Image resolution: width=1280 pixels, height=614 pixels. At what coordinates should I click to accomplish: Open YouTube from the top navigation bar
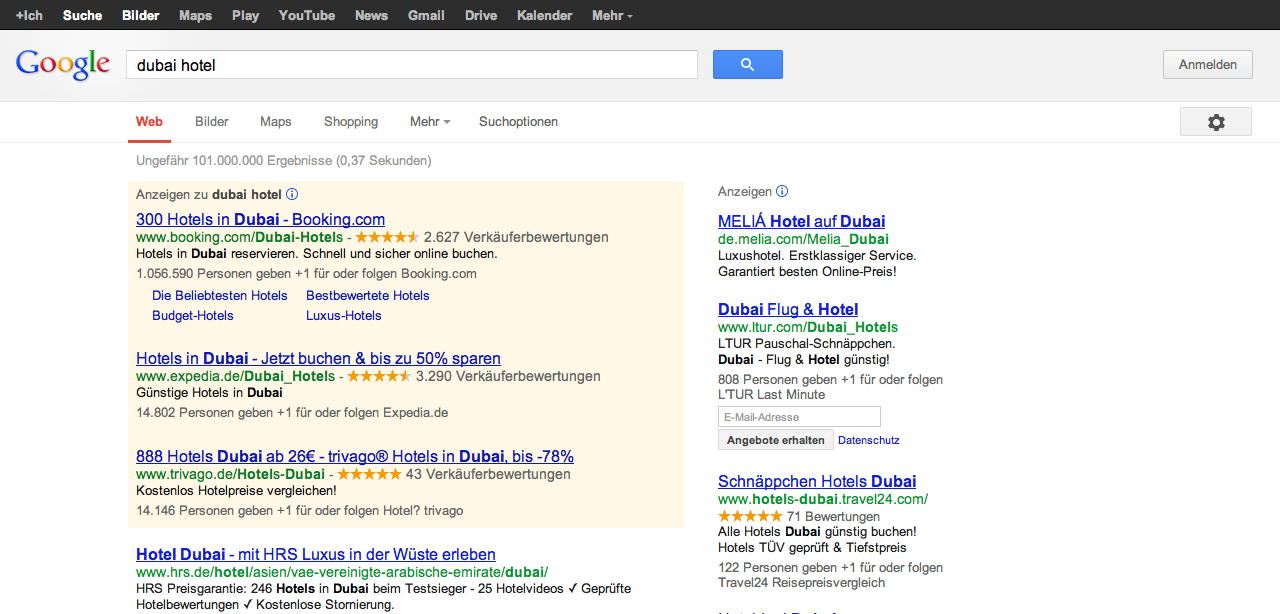tap(307, 15)
